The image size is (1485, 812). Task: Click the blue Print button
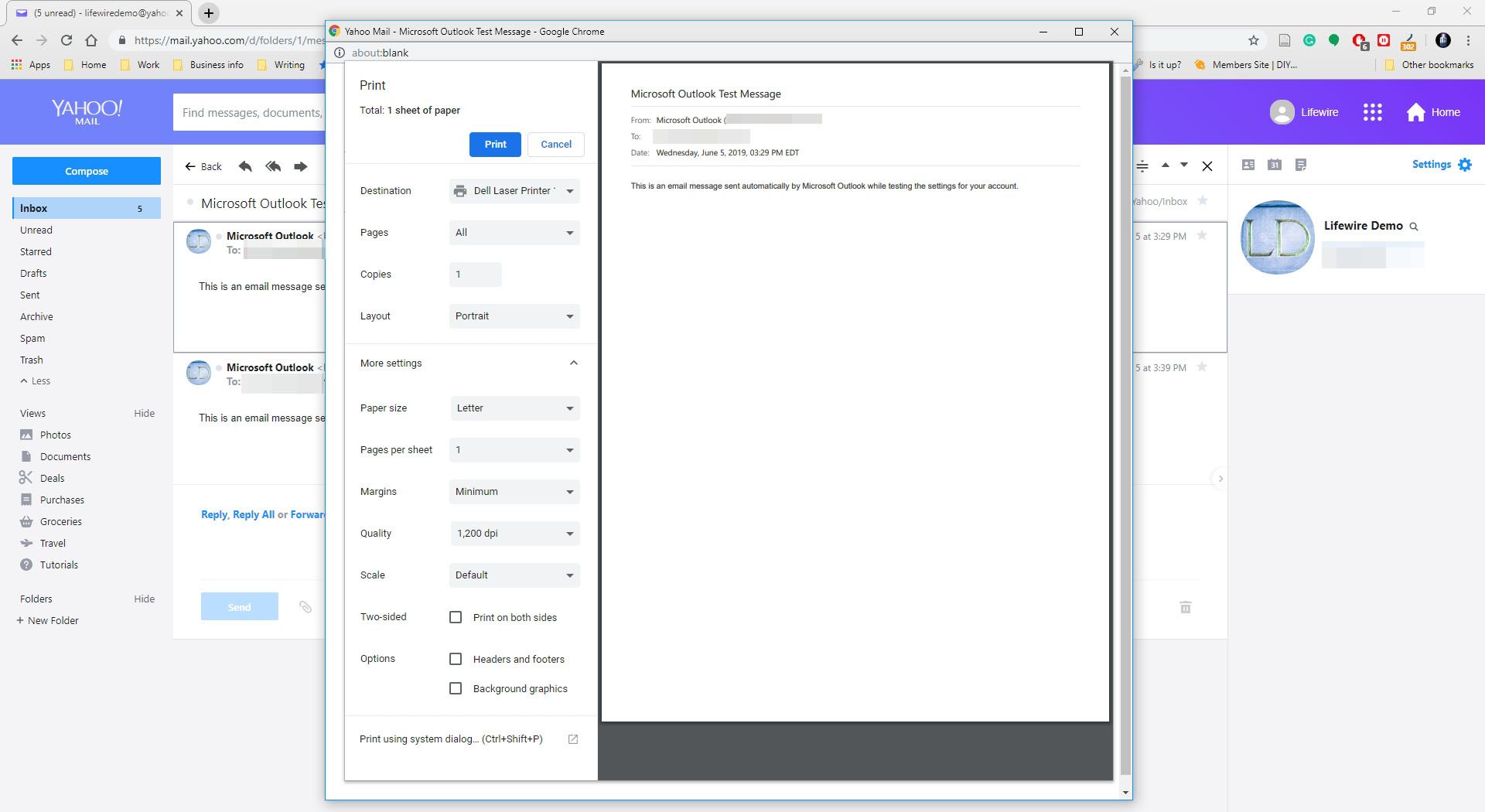click(x=495, y=145)
